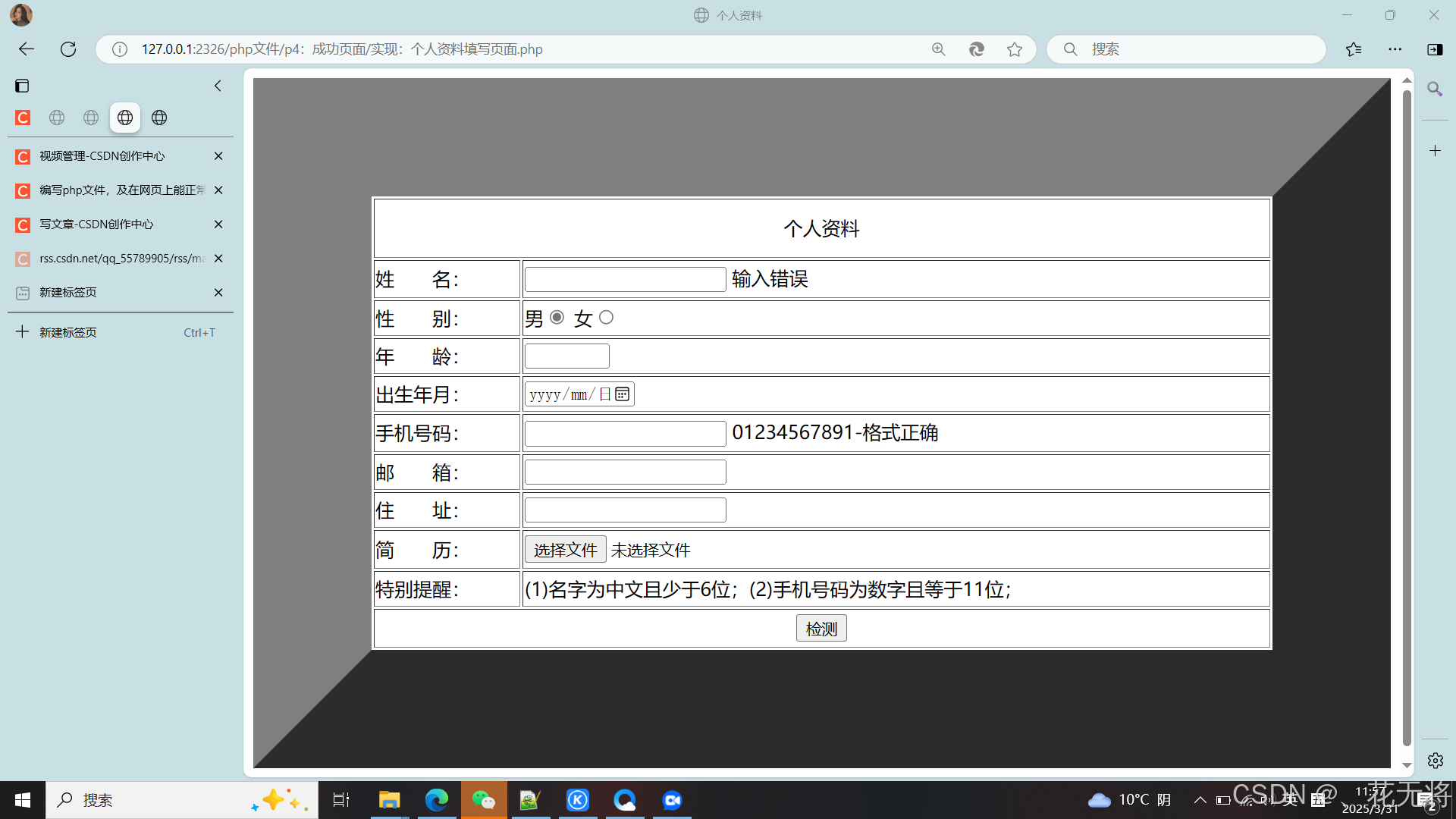Select the 女 gender radio button

pyautogui.click(x=605, y=317)
